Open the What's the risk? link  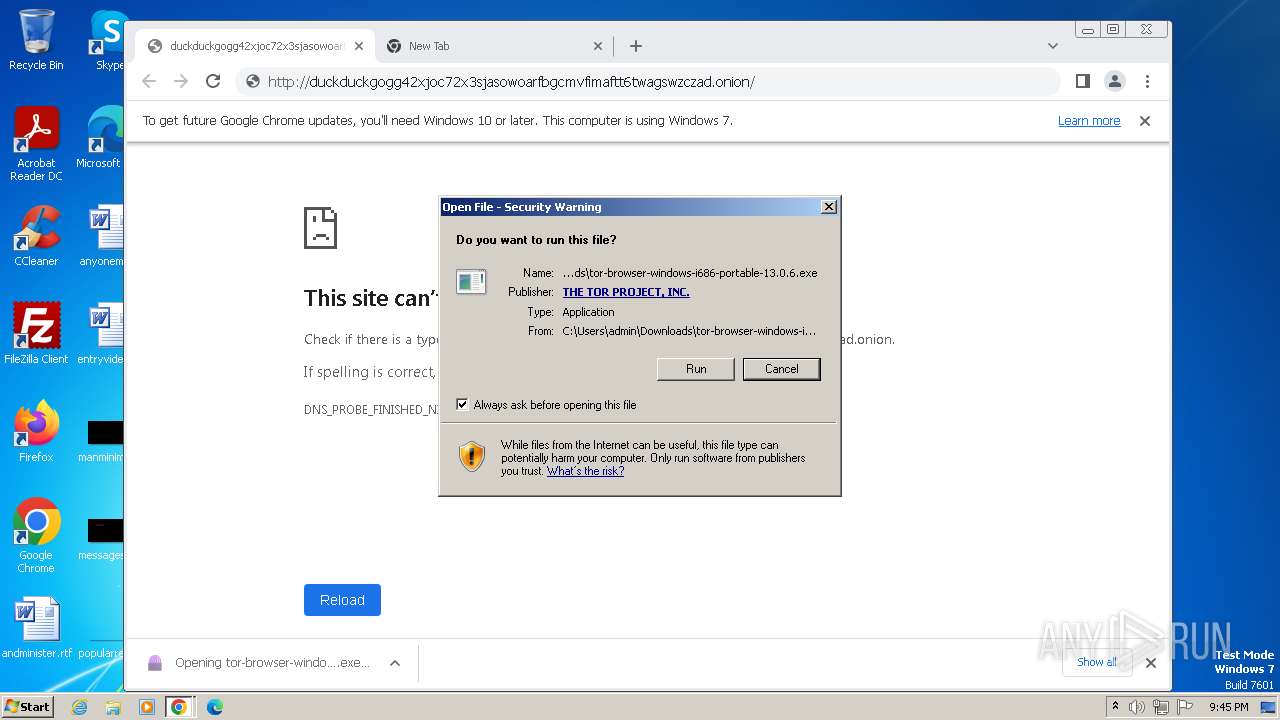click(585, 471)
